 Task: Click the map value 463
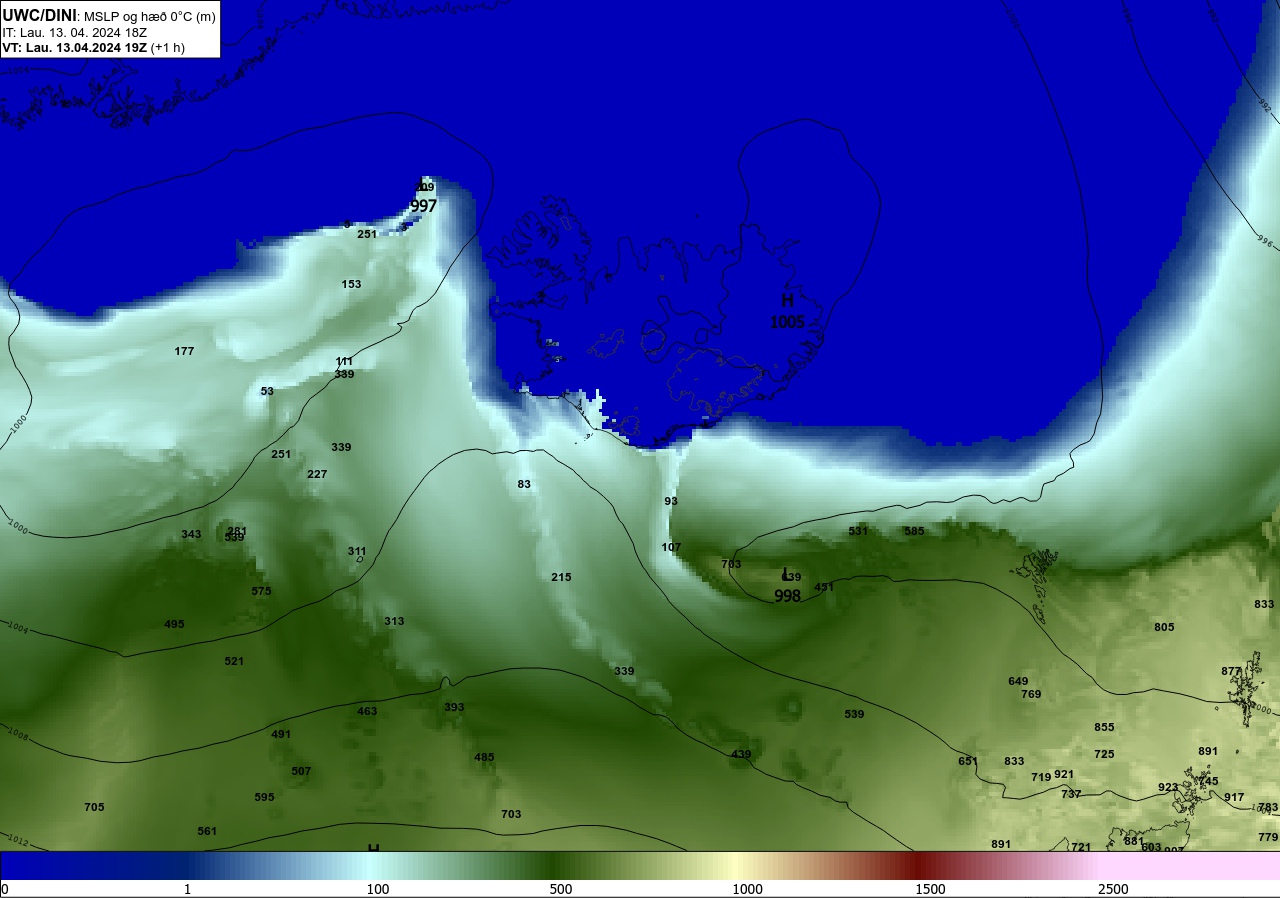pyautogui.click(x=367, y=711)
